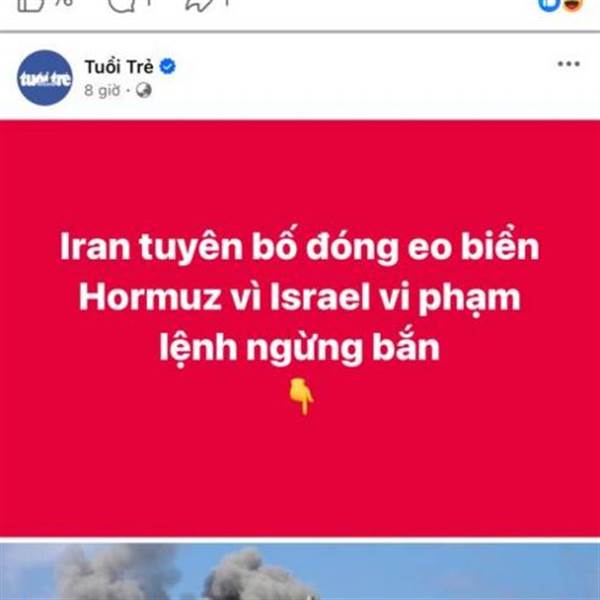Open Tuổi Trẻ page profile picture
Viewport: 600px width, 600px height.
[45, 78]
